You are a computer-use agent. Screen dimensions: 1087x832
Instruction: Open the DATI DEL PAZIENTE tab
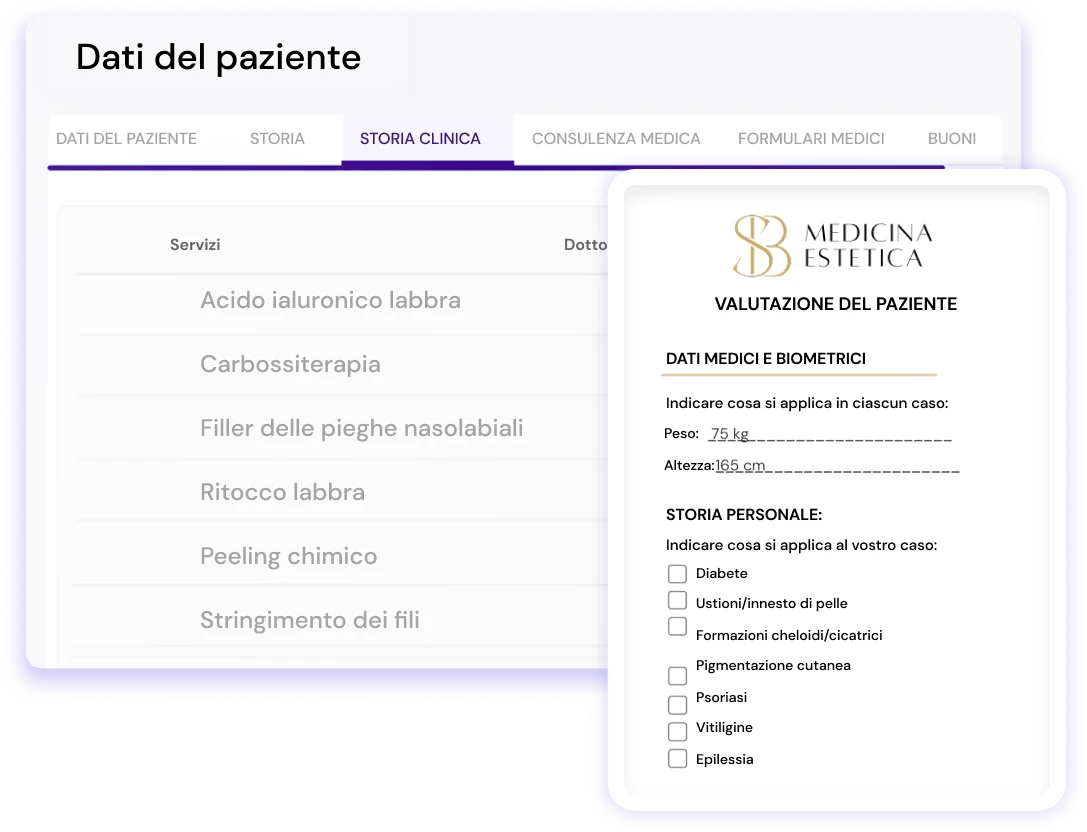point(126,139)
